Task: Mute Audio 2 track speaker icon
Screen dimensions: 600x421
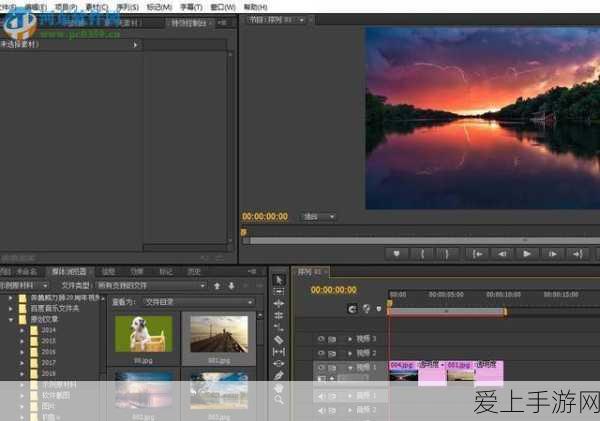Action: pyautogui.click(x=321, y=411)
